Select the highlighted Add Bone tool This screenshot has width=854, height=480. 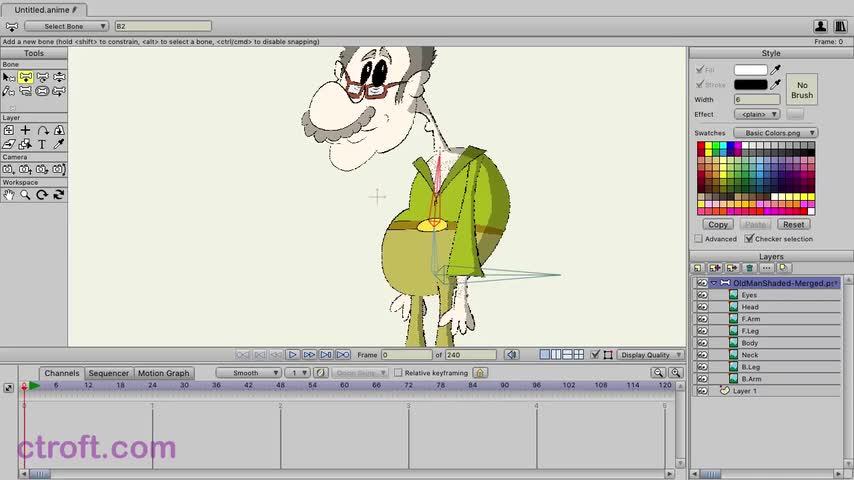26,77
